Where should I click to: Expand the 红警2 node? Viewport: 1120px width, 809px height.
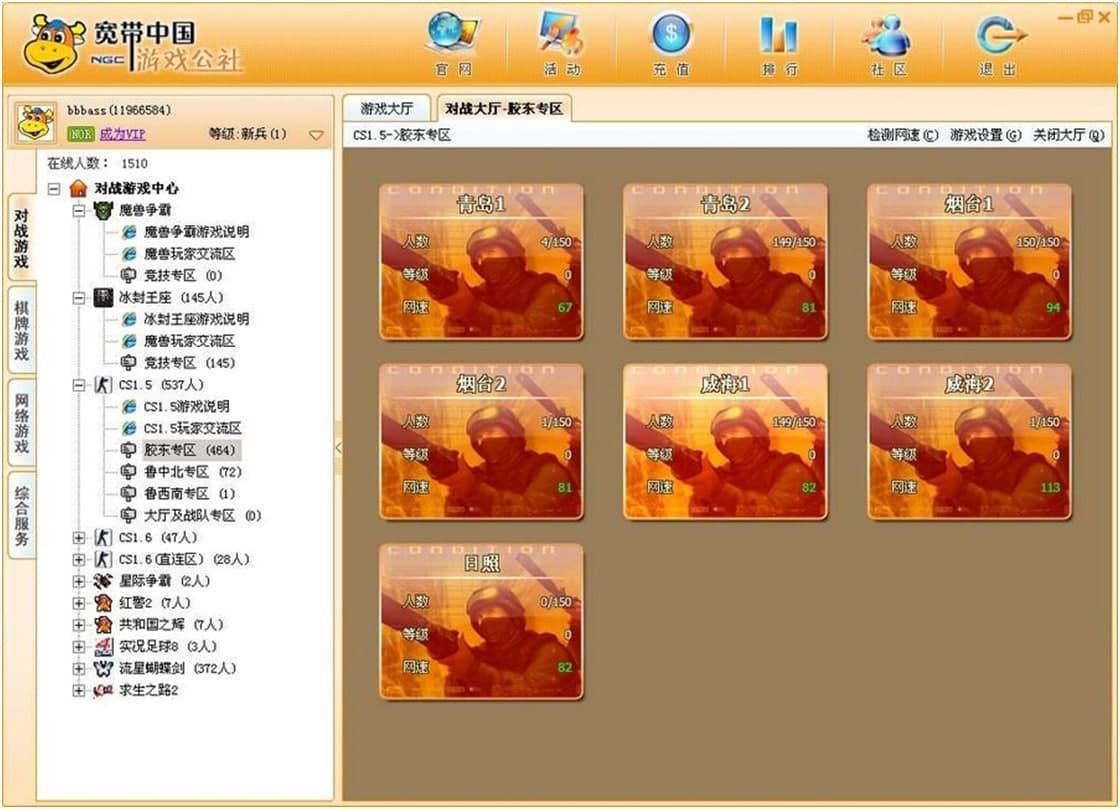[x=79, y=603]
